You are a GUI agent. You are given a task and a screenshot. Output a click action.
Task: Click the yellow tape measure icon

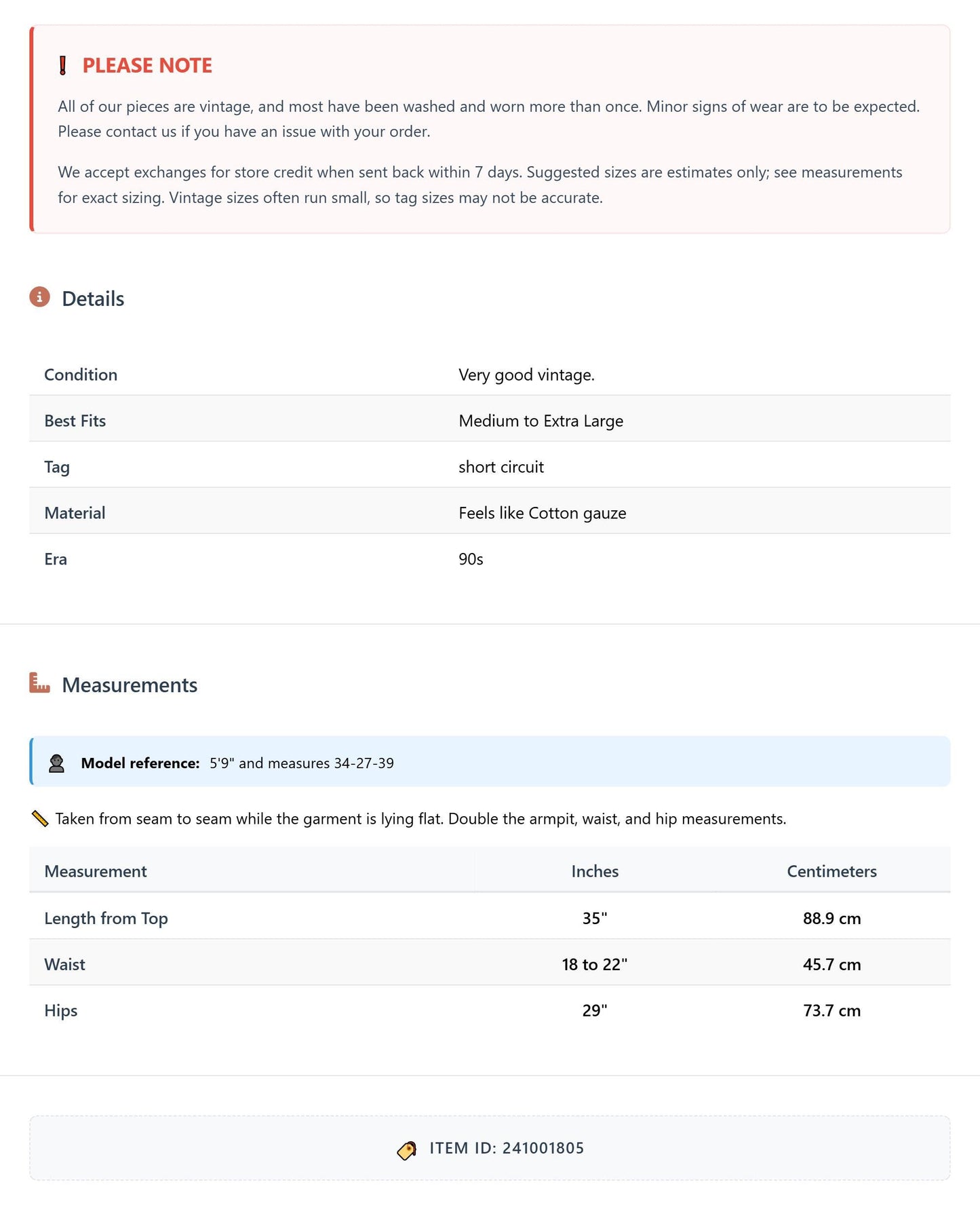[x=40, y=819]
